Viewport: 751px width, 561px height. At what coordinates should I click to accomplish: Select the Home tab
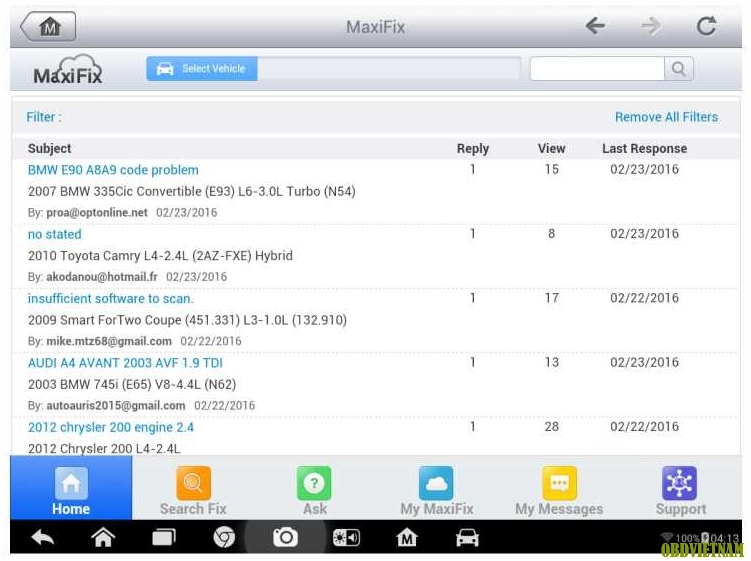click(x=71, y=488)
